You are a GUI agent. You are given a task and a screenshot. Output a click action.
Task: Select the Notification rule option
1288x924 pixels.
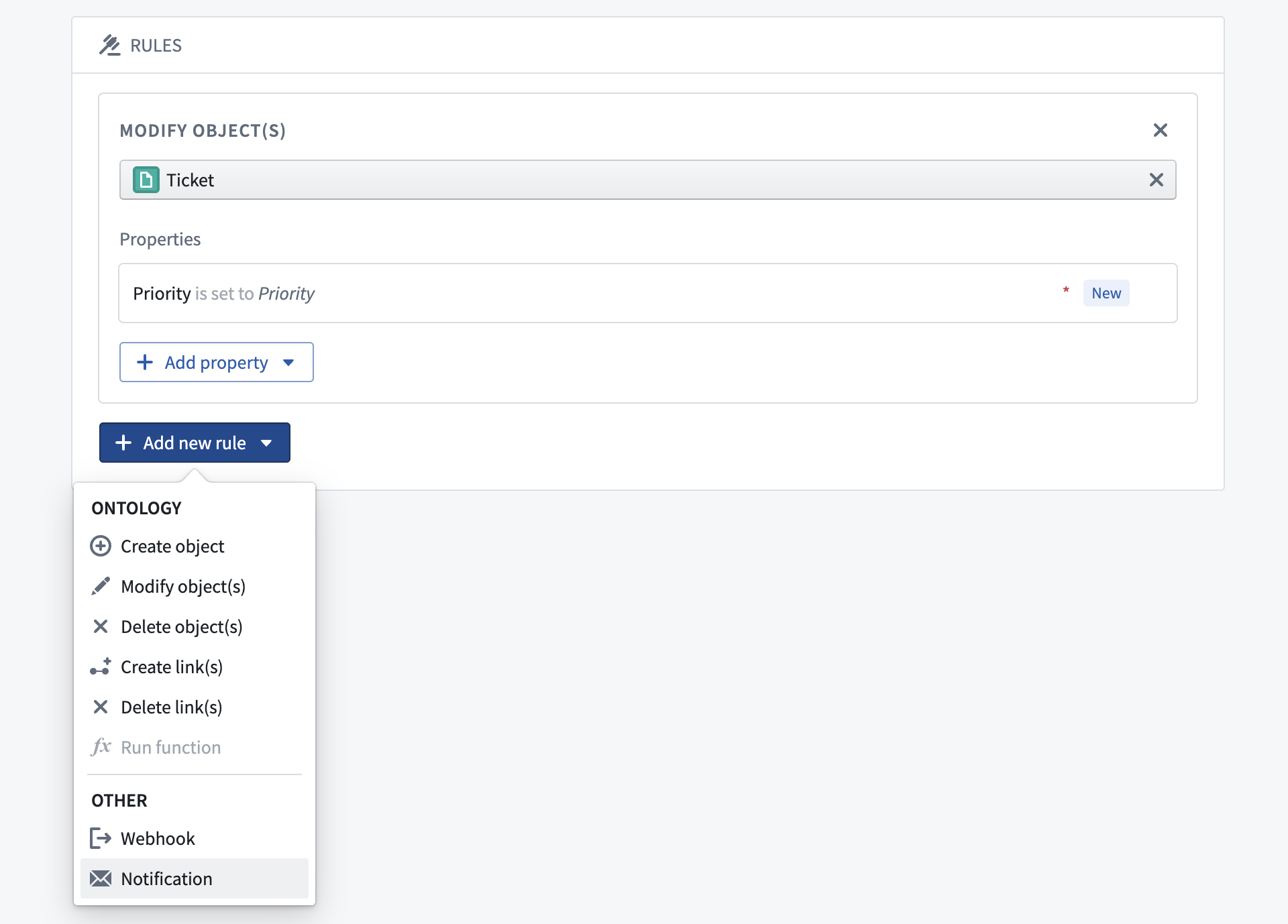pyautogui.click(x=195, y=878)
